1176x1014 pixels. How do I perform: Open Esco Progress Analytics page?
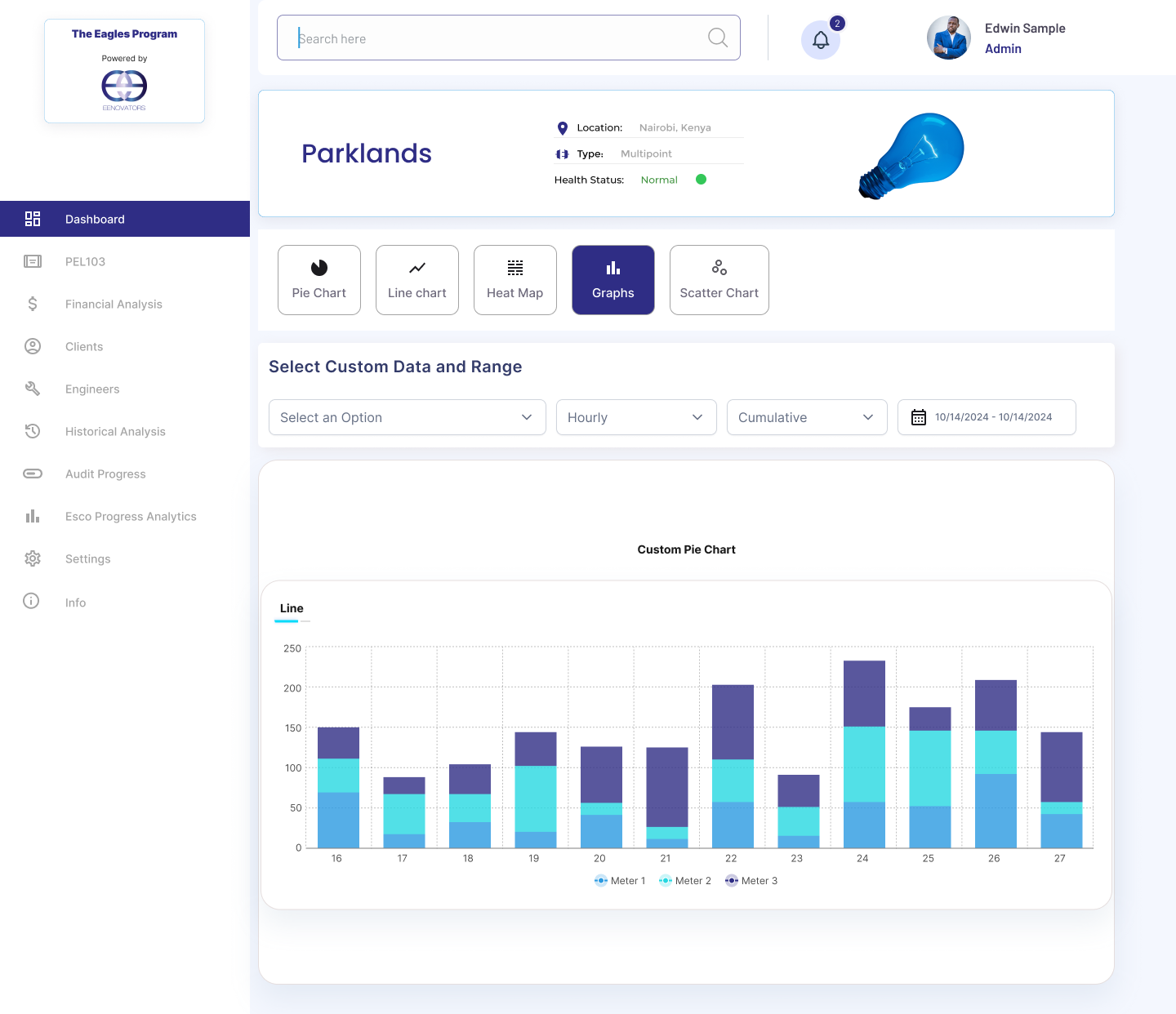[131, 516]
